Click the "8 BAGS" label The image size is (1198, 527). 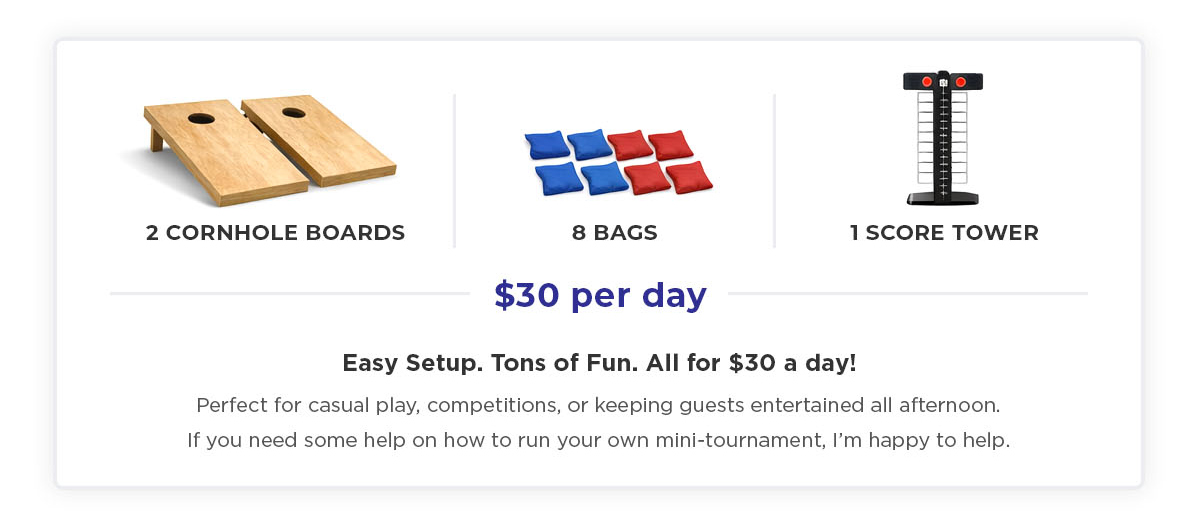pyautogui.click(x=614, y=233)
